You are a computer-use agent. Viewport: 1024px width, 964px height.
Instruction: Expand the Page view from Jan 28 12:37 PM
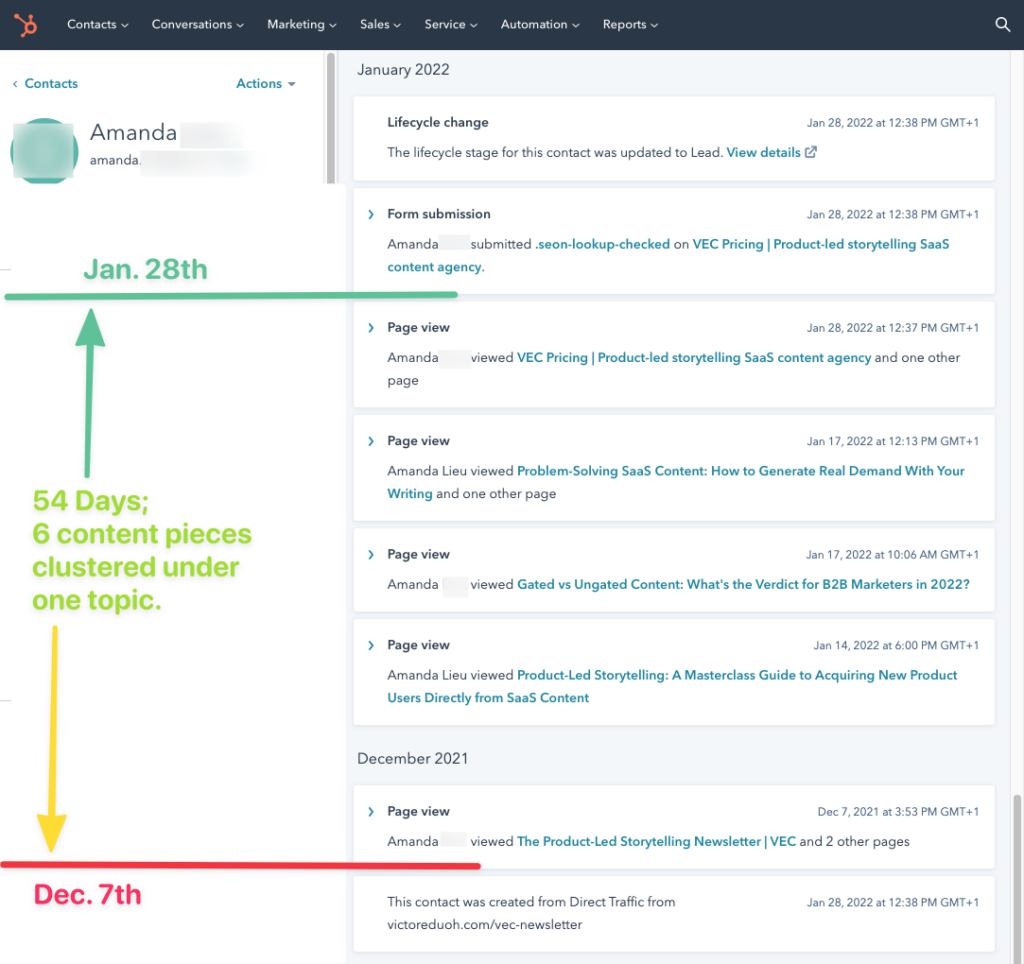(371, 328)
